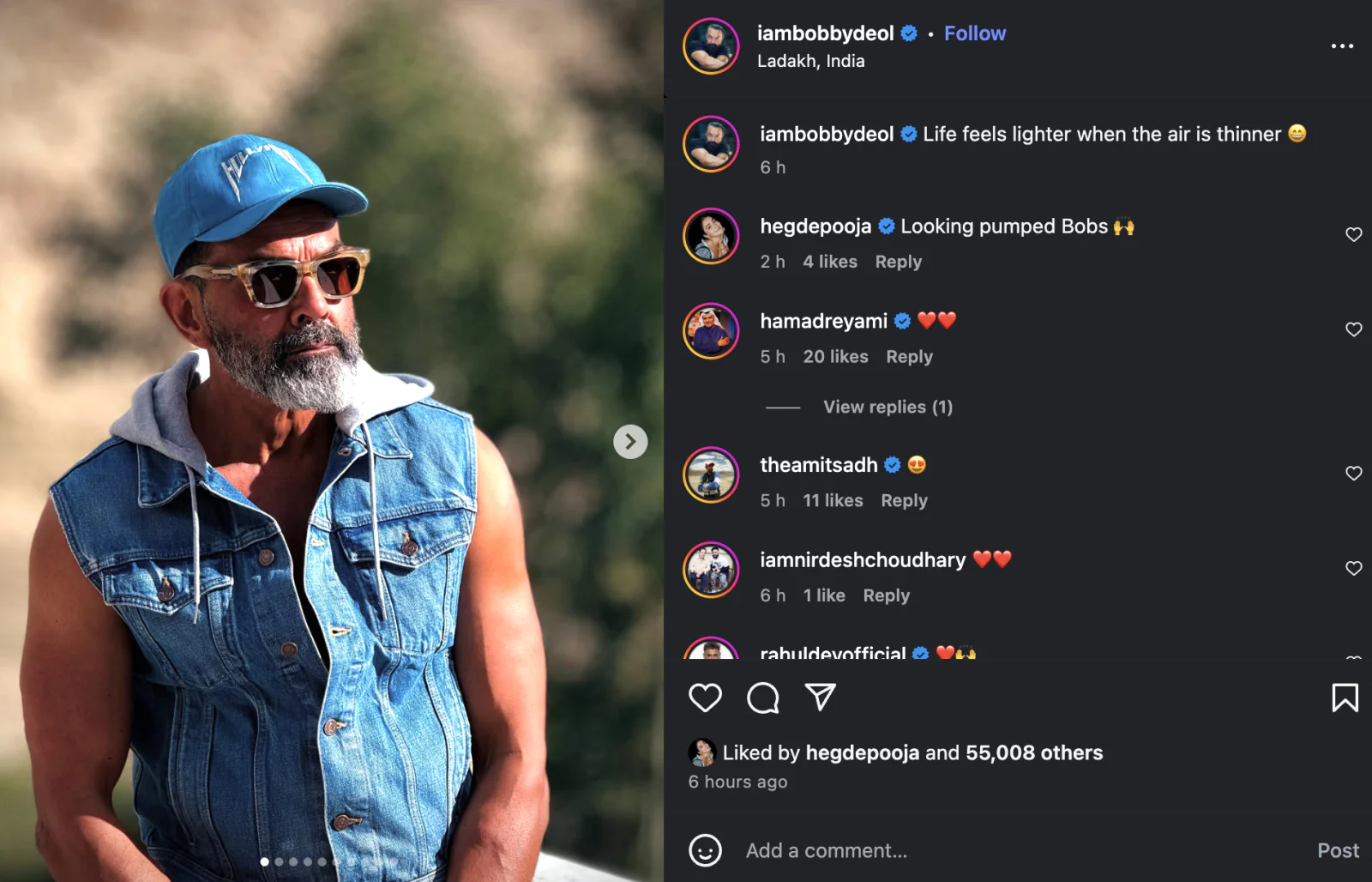Open the emoji picker in the comment box
Viewport: 1372px width, 882px height.
click(x=705, y=850)
